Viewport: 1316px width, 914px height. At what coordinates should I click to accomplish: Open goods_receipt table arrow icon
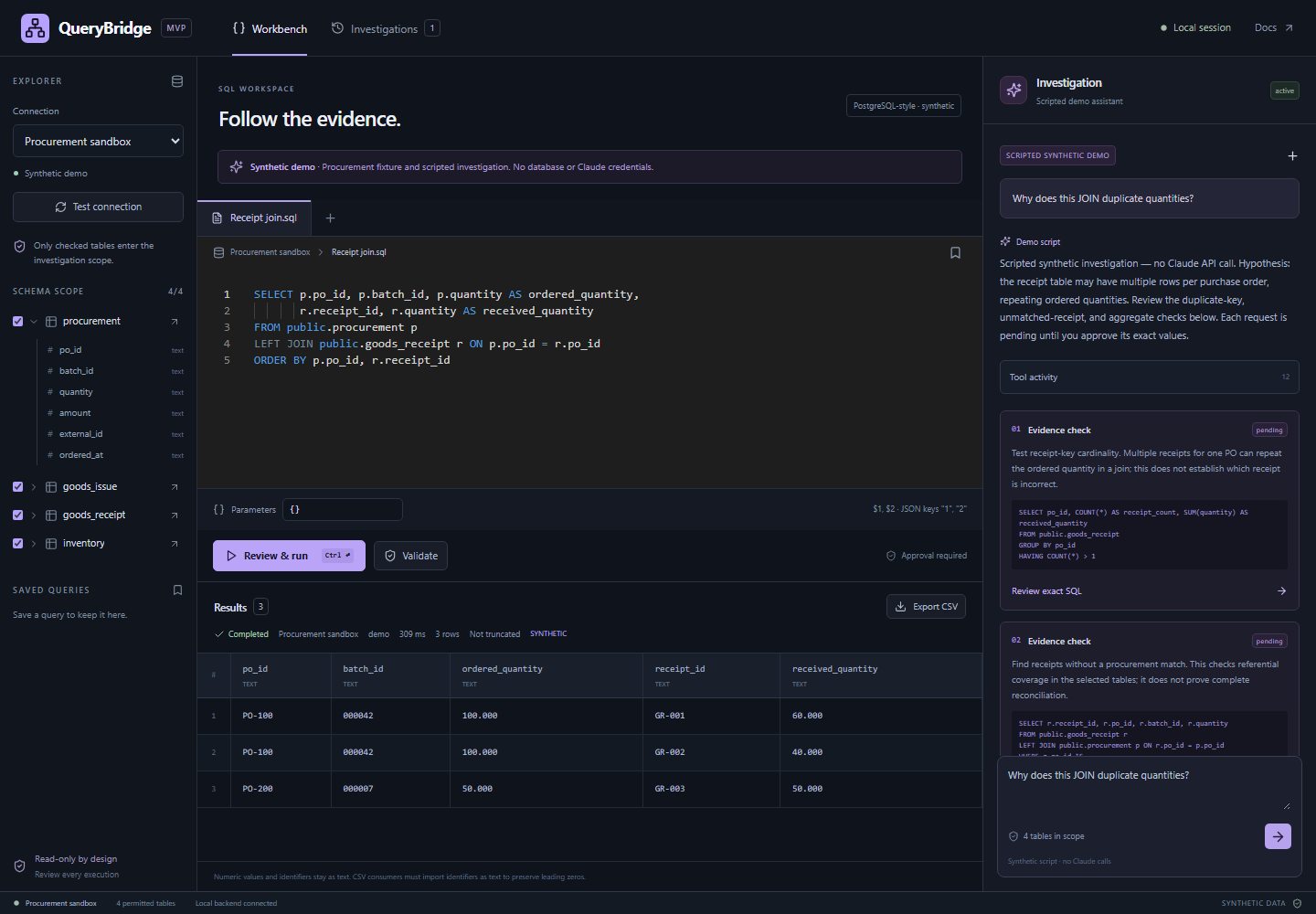(x=175, y=515)
